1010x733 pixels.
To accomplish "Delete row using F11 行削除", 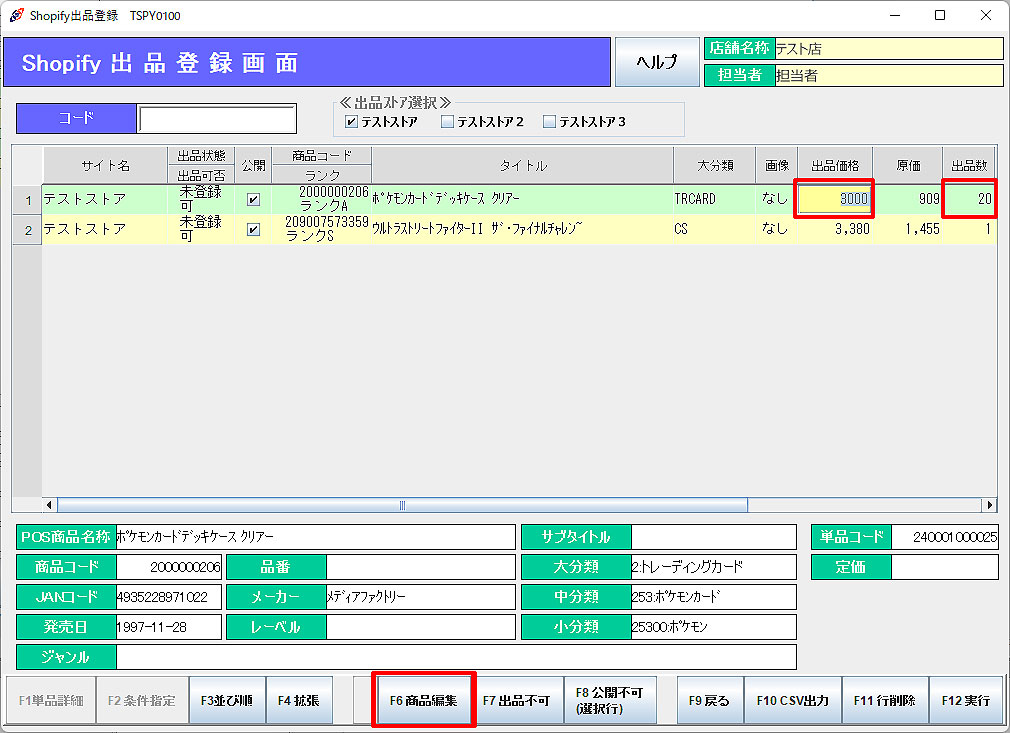I will pos(884,700).
